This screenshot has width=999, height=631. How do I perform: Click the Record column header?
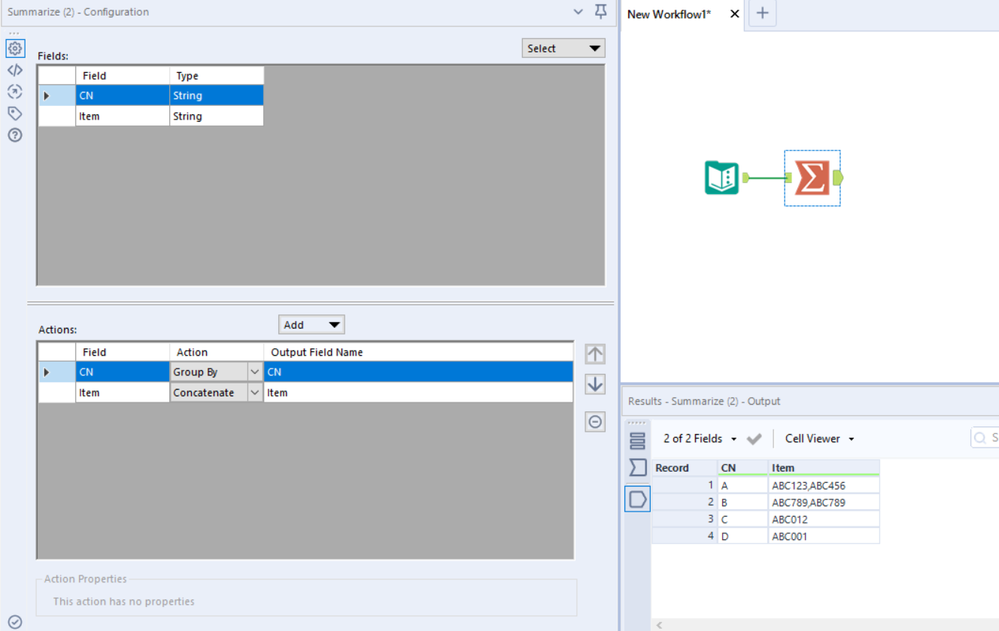[x=685, y=468]
